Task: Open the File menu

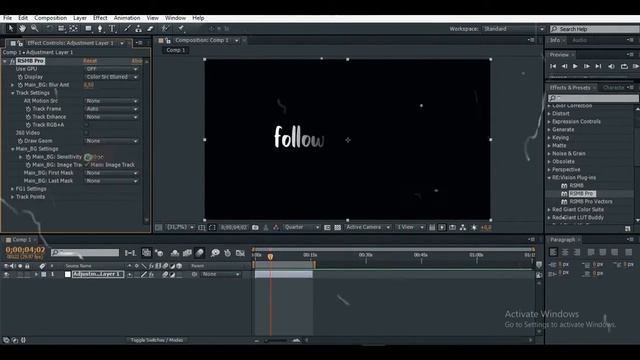Action: 7,18
